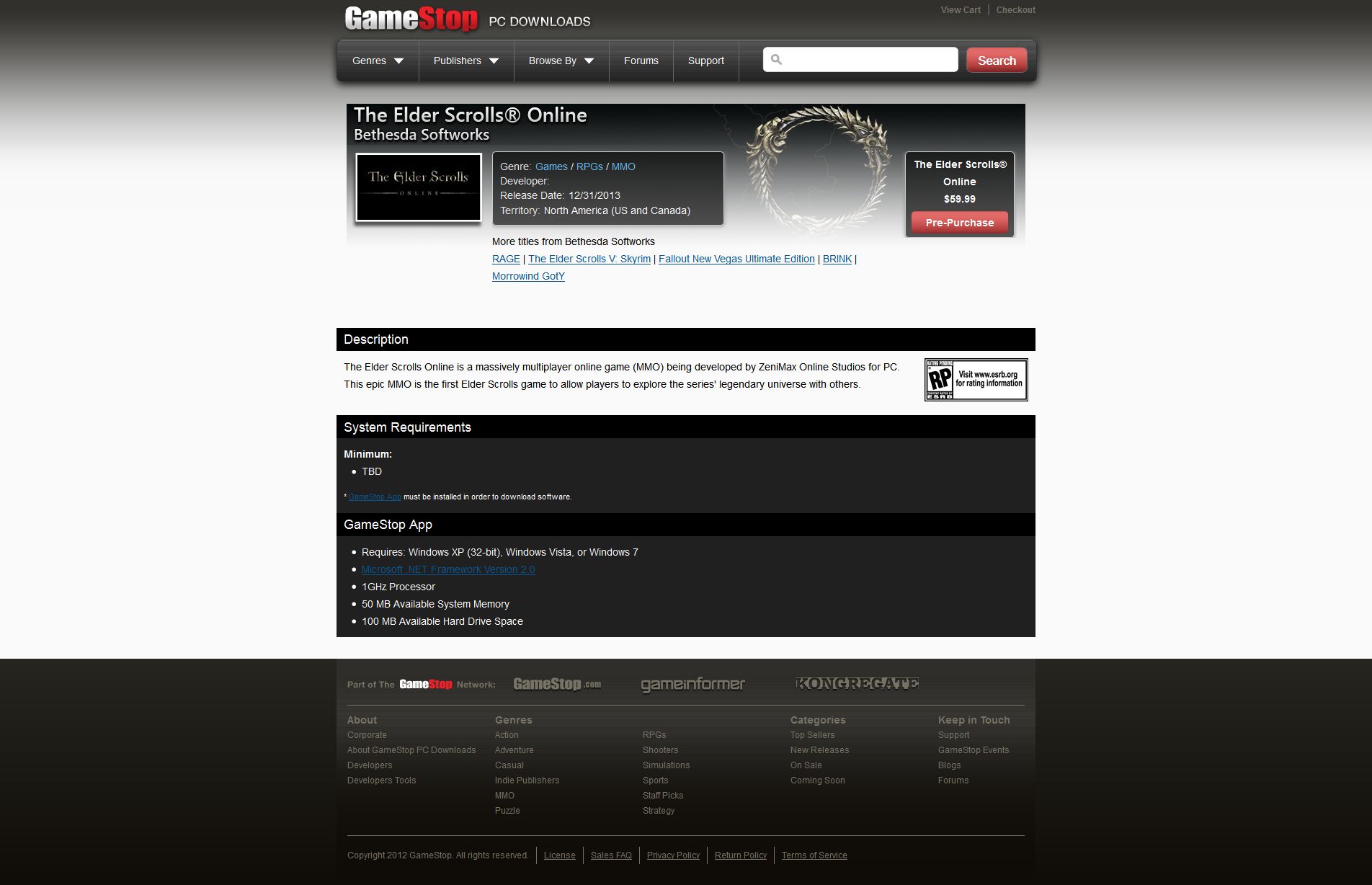Open View Cart link
The height and width of the screenshot is (885, 1372).
tap(961, 10)
